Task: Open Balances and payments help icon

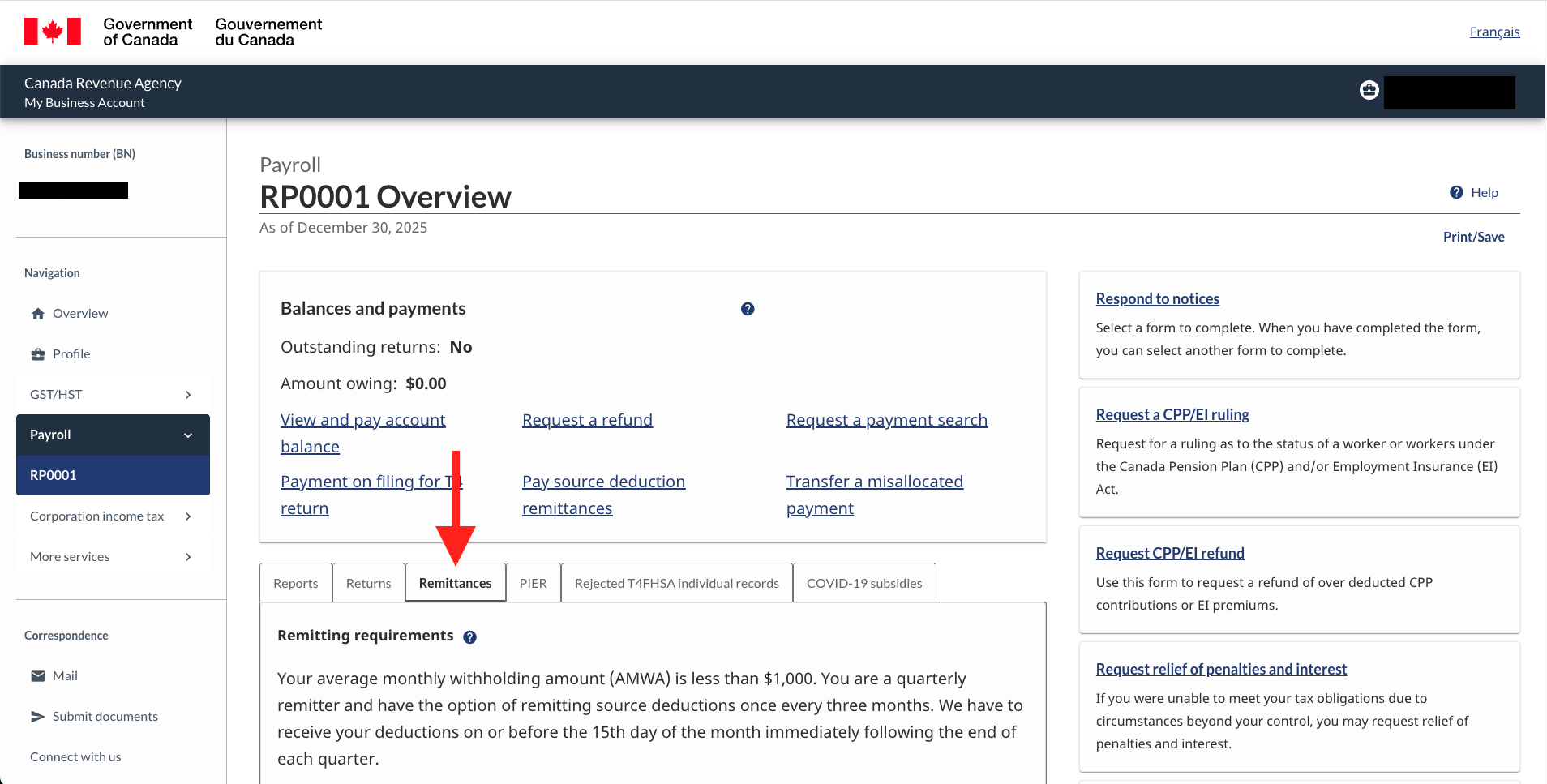Action: click(748, 309)
